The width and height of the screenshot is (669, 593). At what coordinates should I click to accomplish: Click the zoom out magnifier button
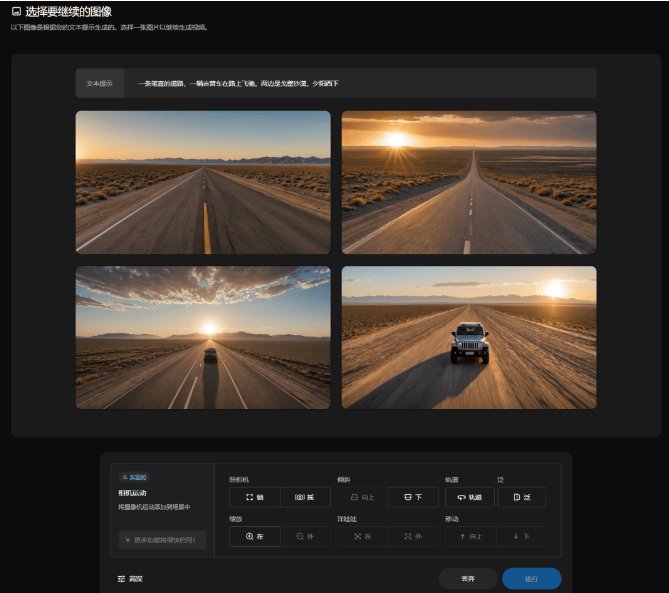306,537
